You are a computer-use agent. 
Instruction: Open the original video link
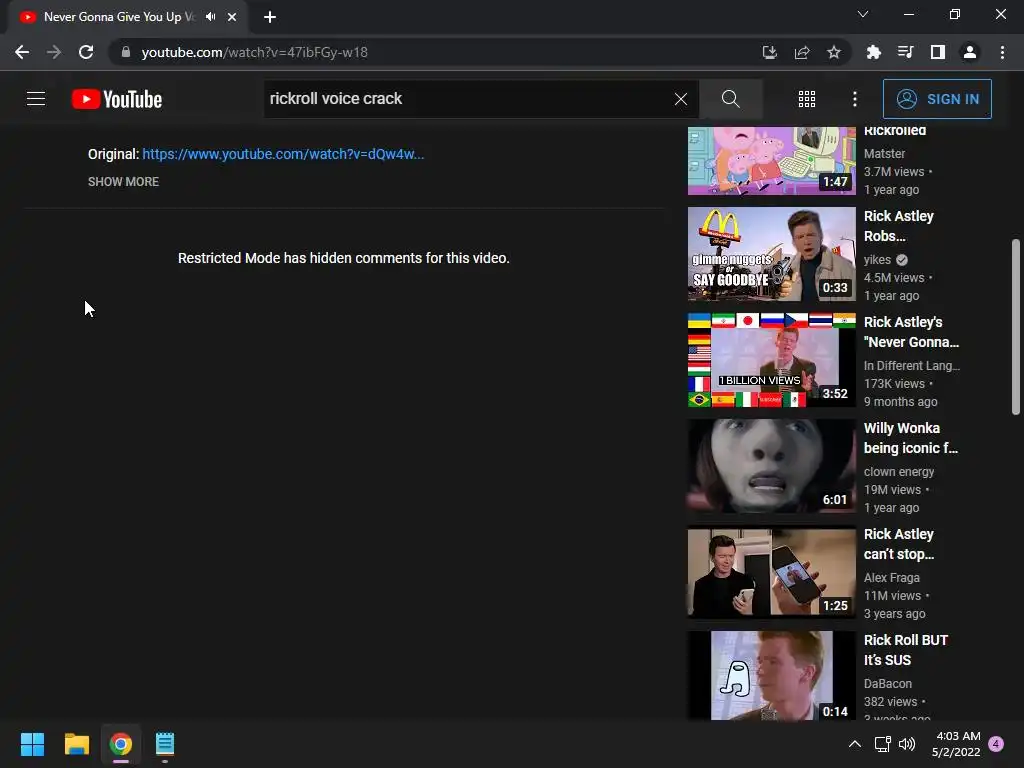pyautogui.click(x=283, y=154)
